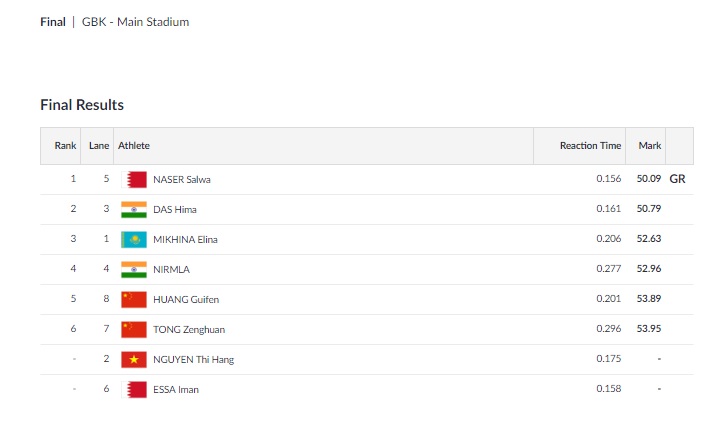Open athlete DAS Hima's profile
723x447 pixels.
tap(175, 209)
